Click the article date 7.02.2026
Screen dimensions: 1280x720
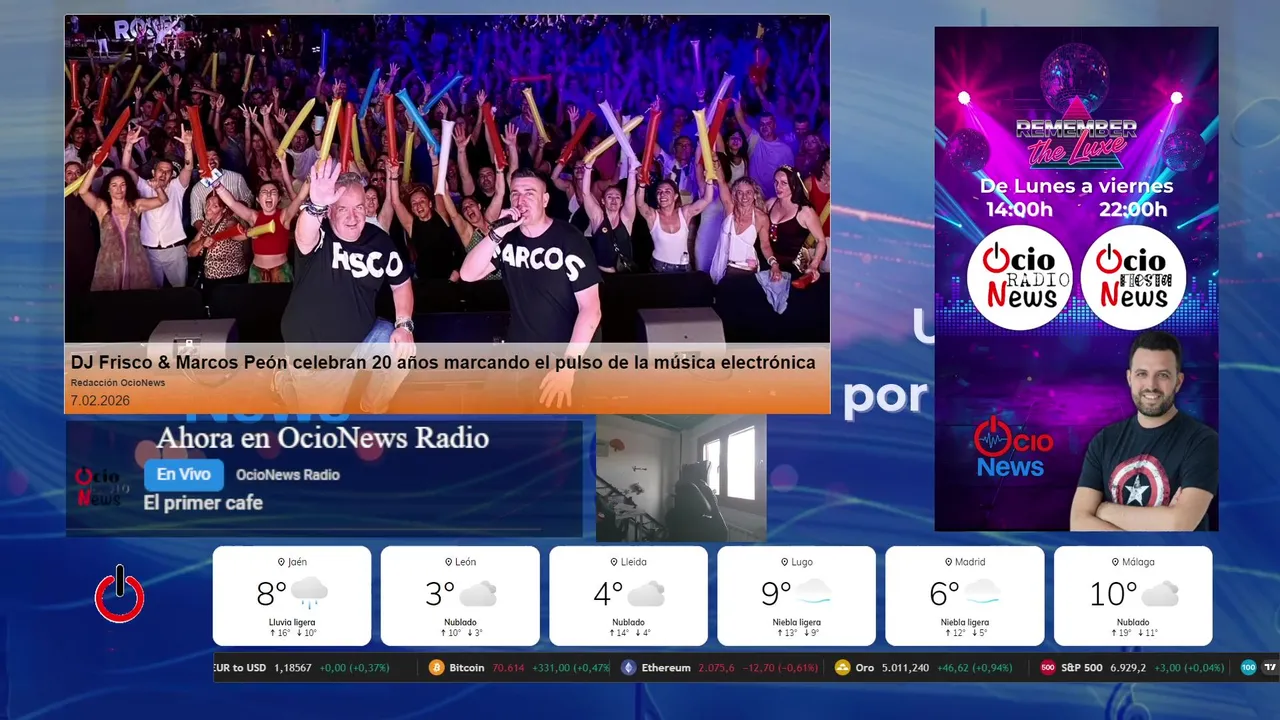pyautogui.click(x=100, y=401)
